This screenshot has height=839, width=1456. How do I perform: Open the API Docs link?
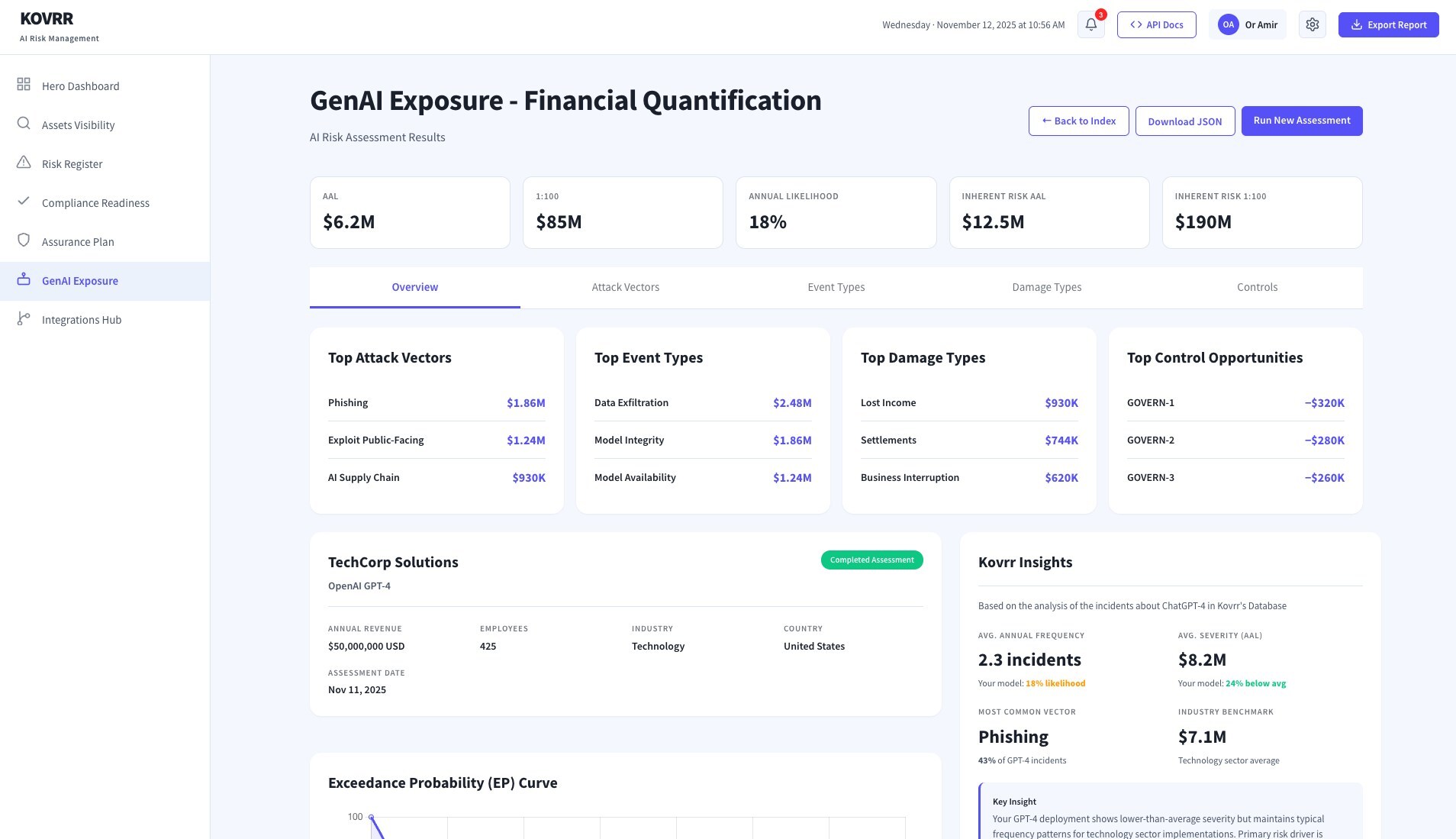pyautogui.click(x=1156, y=24)
